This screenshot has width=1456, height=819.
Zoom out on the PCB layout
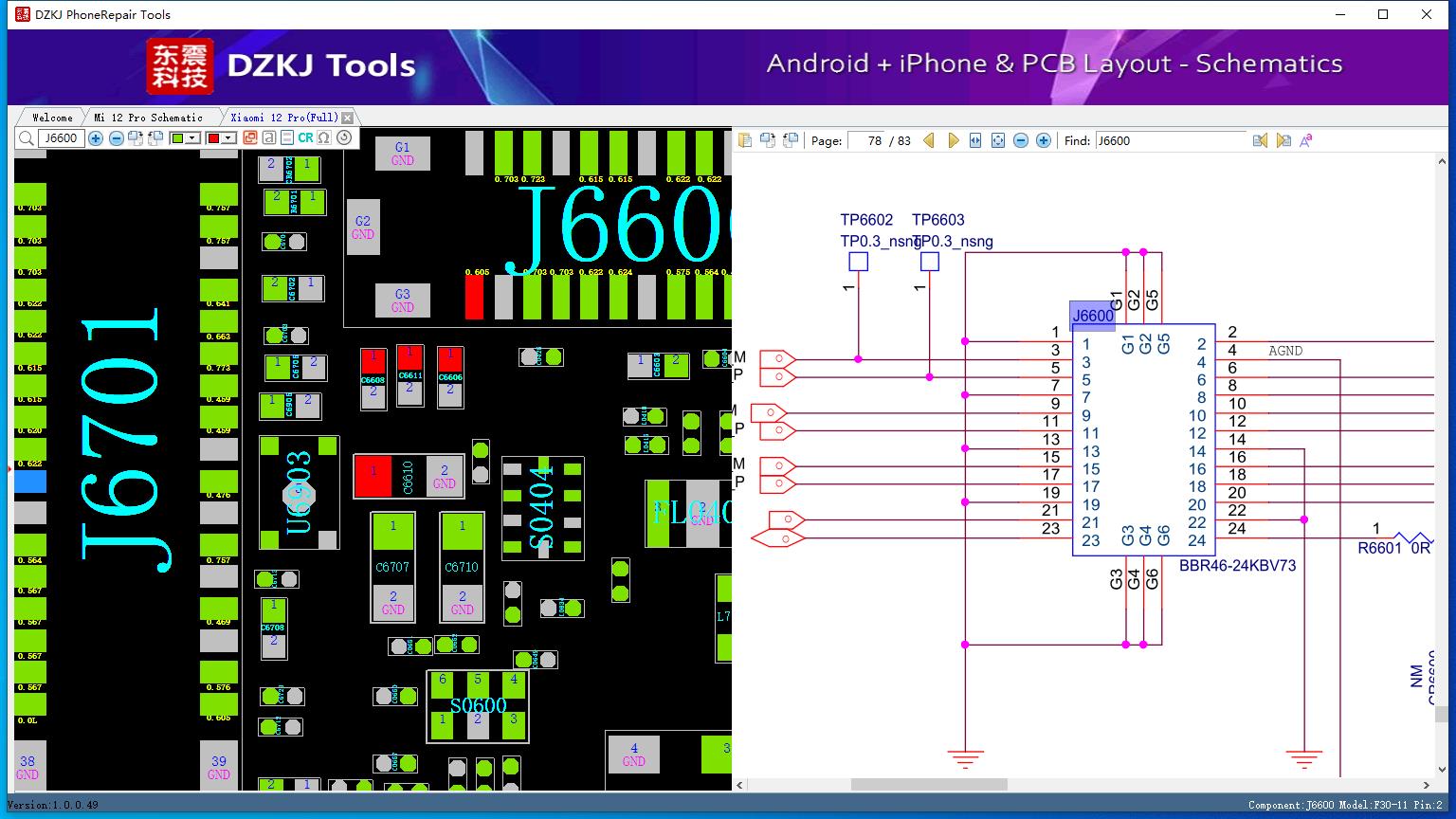pyautogui.click(x=116, y=138)
